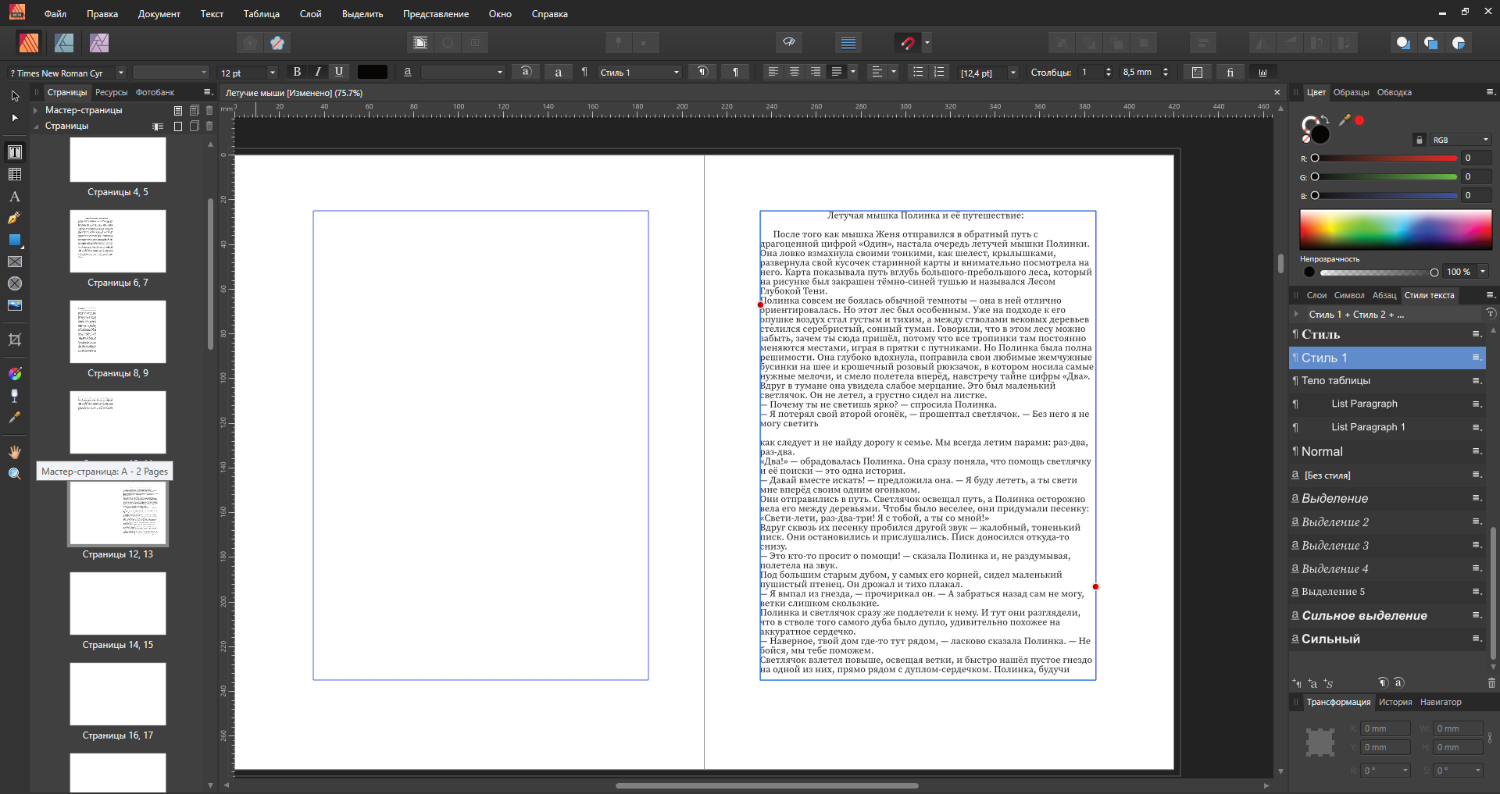The height and width of the screenshot is (794, 1500).
Task: Select the Pen tool
Action: (15, 218)
